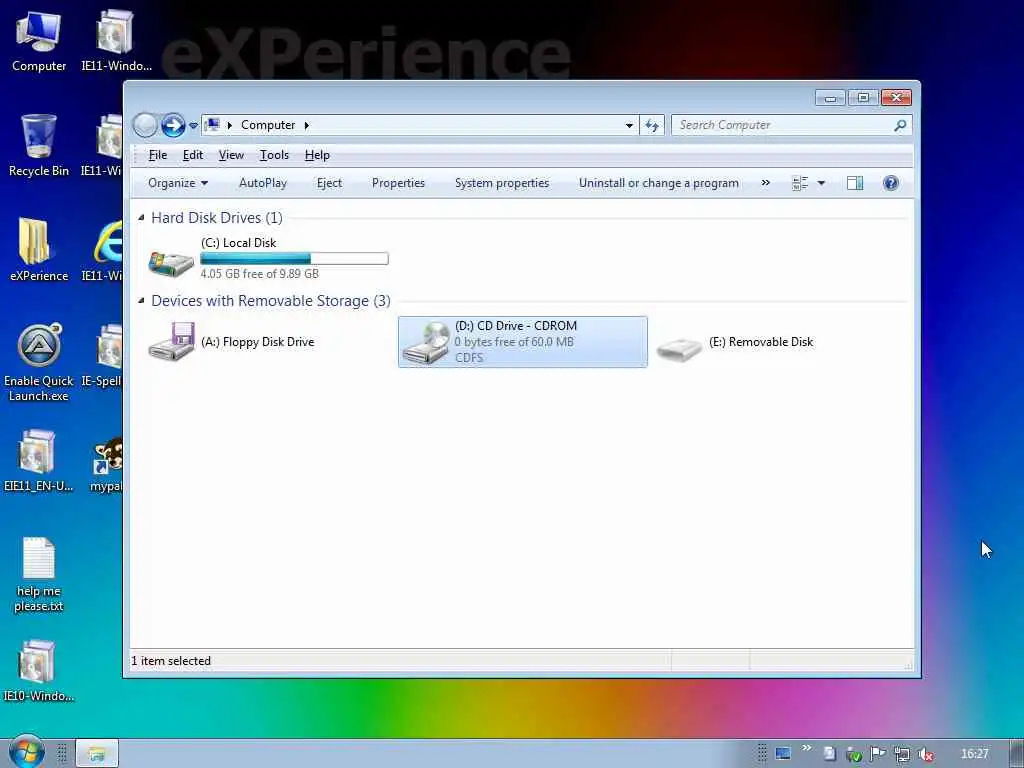The width and height of the screenshot is (1024, 768).
Task: Click the Internet Explorer desktop shortcut
Action: tap(108, 249)
